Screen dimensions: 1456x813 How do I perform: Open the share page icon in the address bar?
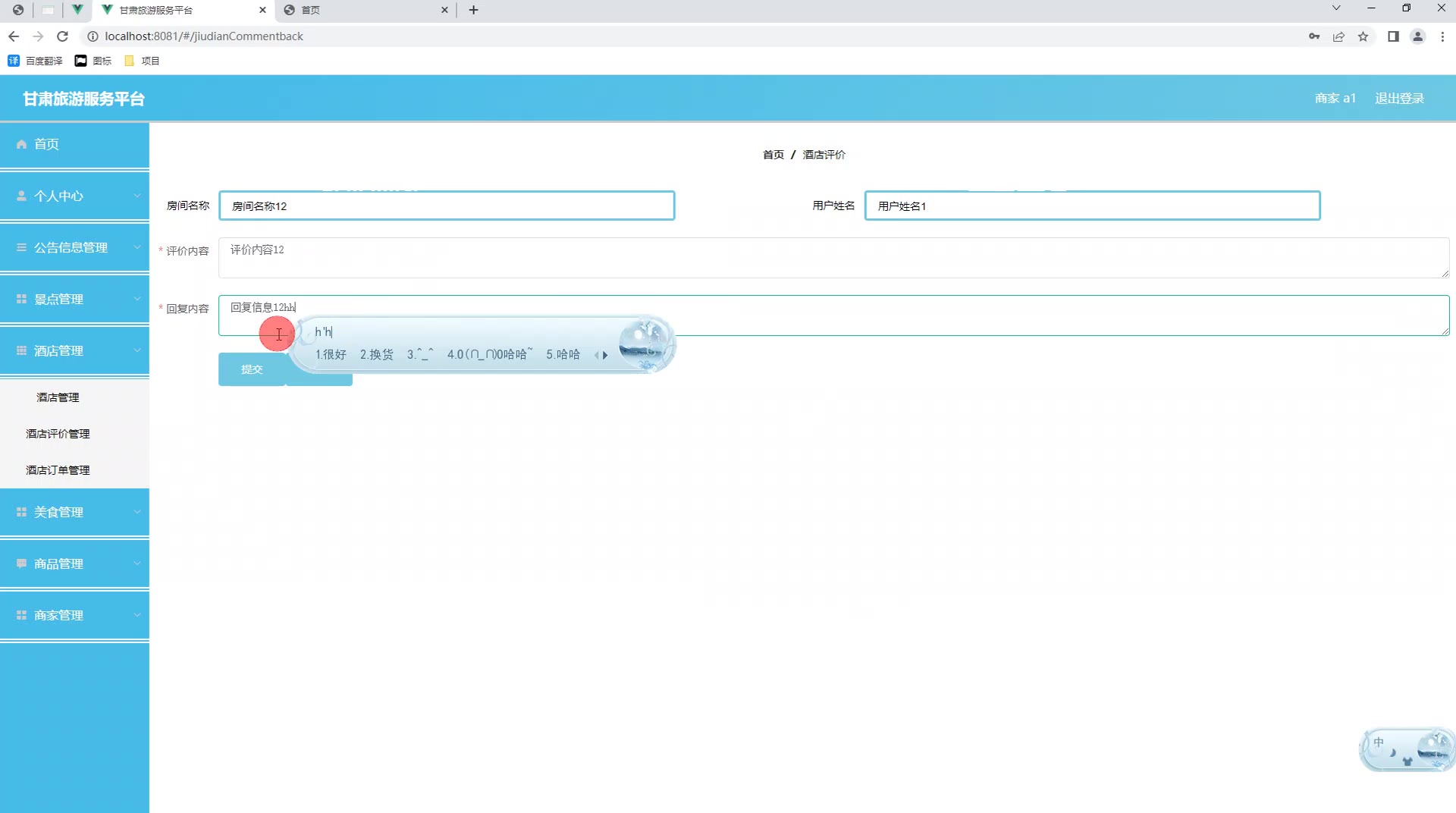tap(1338, 36)
